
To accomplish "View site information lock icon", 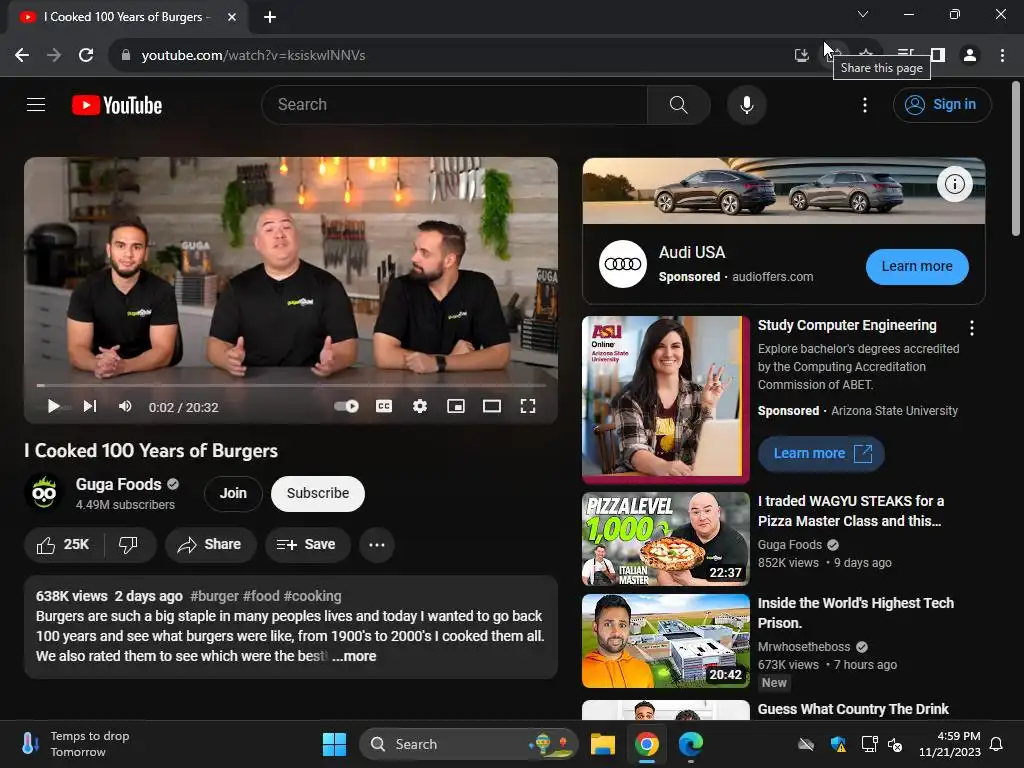I will [x=126, y=56].
